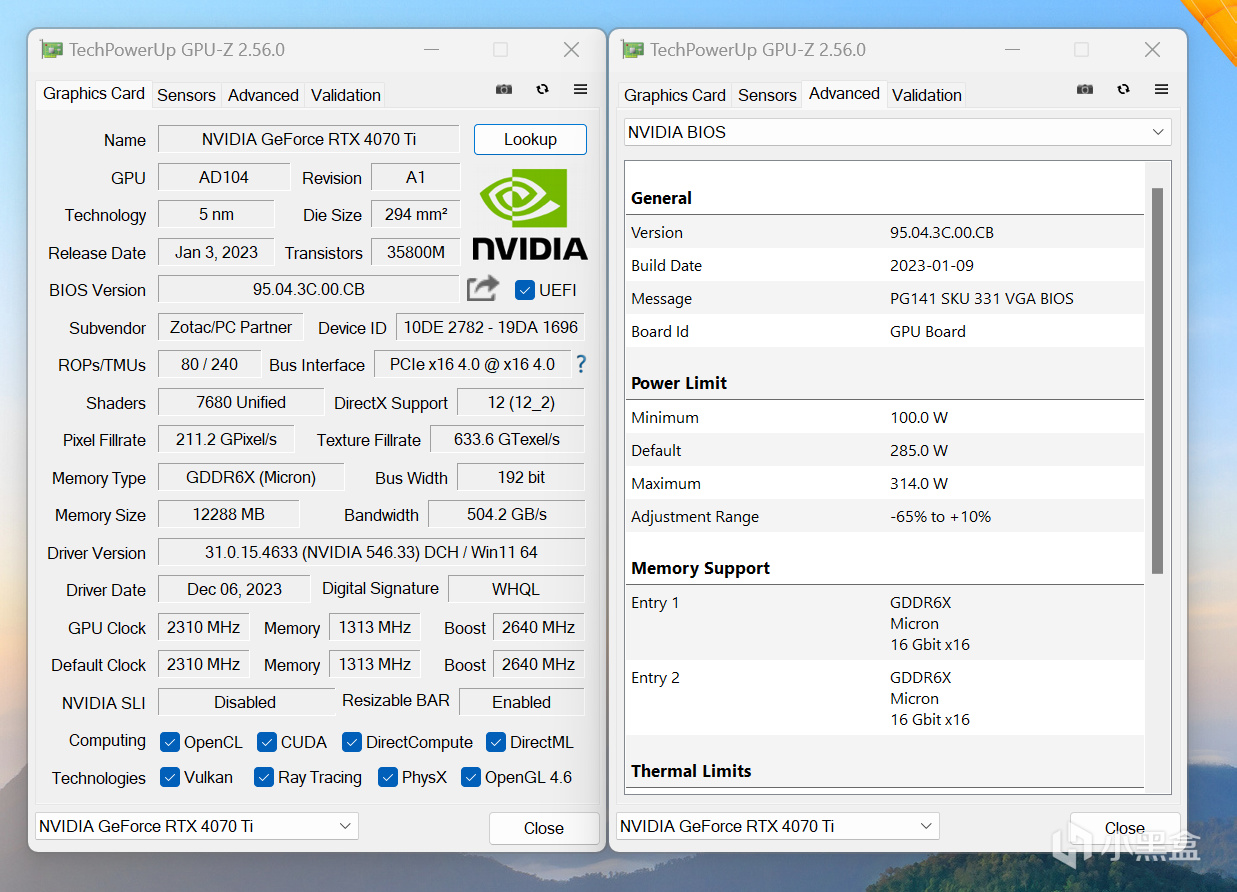Click the Lookup button
This screenshot has height=892, width=1237.
click(x=530, y=139)
